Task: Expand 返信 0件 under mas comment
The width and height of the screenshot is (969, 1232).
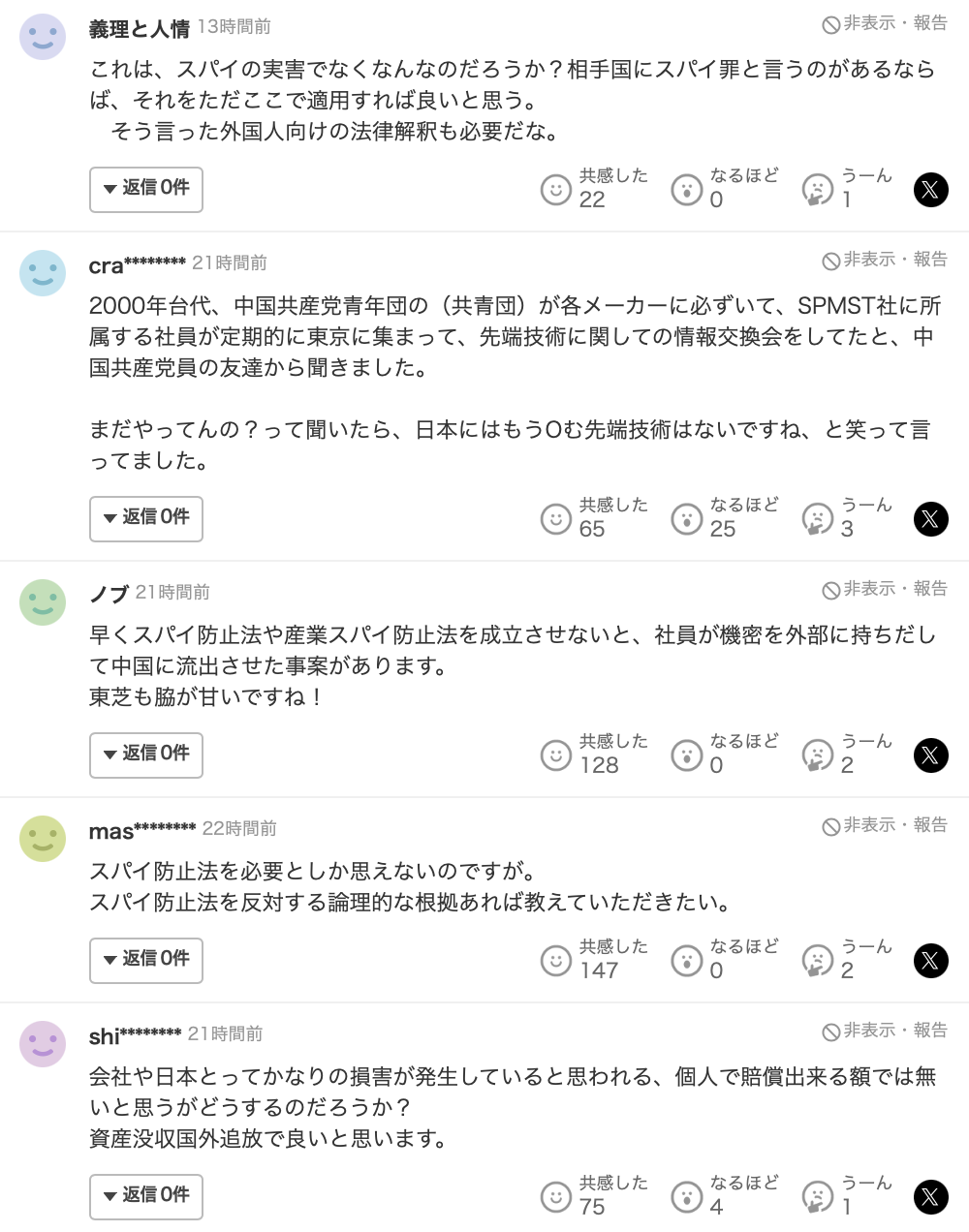Action: pyautogui.click(x=146, y=960)
